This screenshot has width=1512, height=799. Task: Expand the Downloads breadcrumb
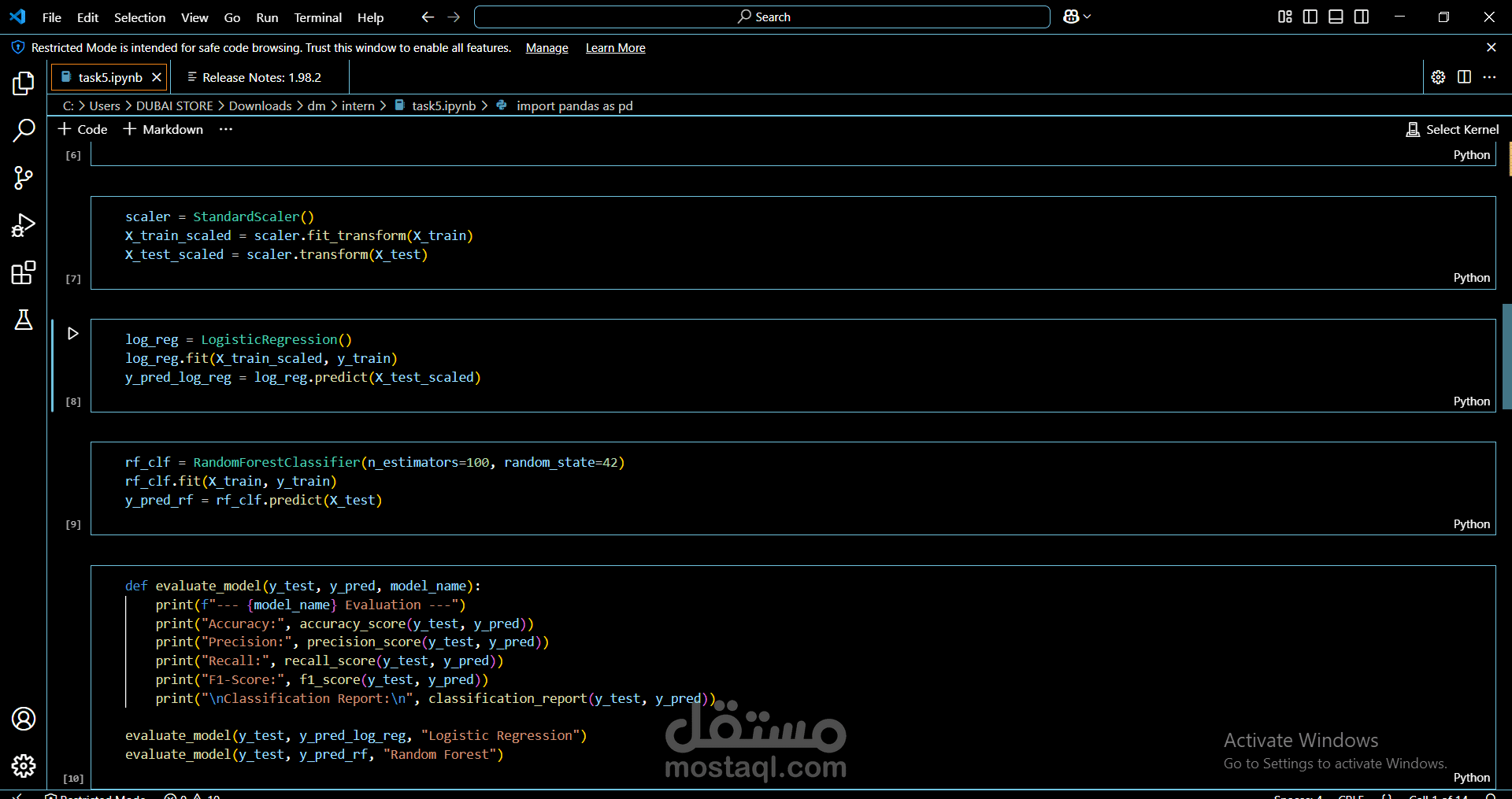[260, 105]
